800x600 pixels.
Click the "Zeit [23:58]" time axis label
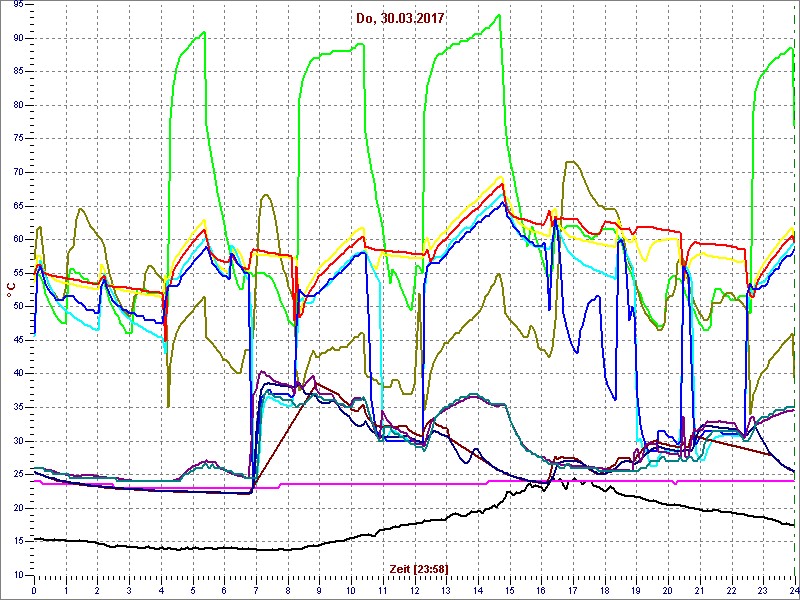click(x=419, y=568)
